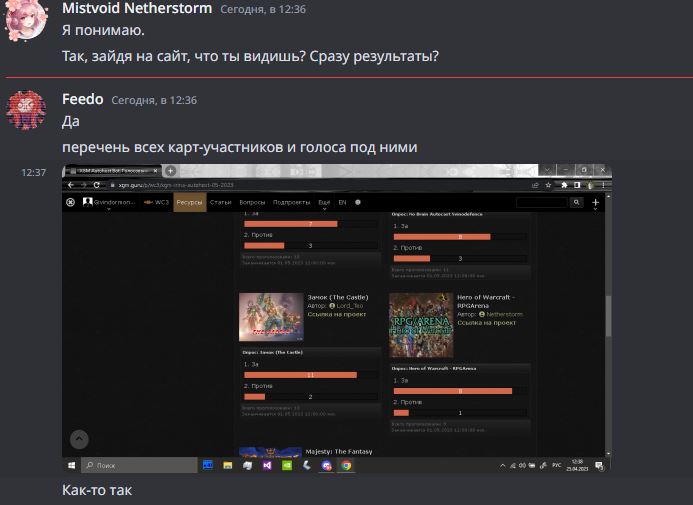Open Feedo's profile avatar

click(26, 110)
